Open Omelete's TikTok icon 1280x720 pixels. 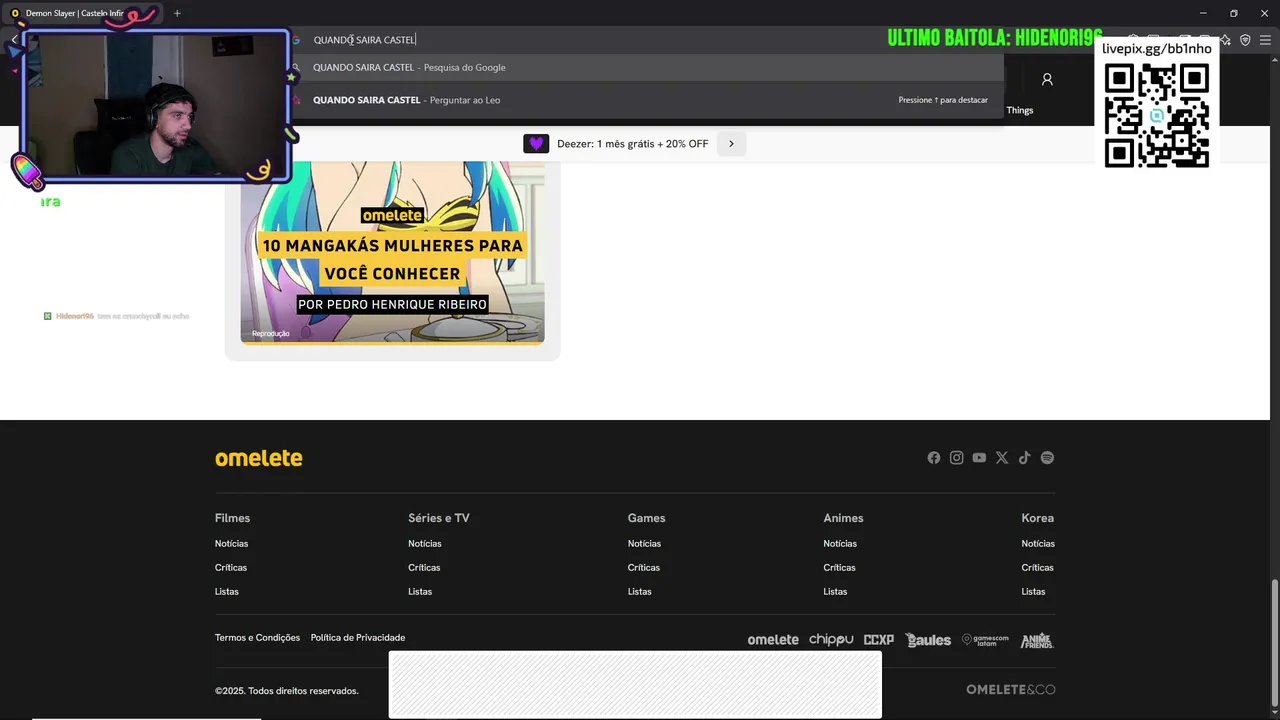coord(1025,458)
